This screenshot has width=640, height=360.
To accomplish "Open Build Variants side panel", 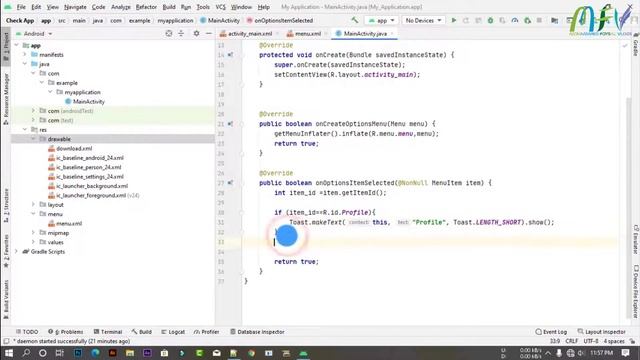I will tap(6, 299).
